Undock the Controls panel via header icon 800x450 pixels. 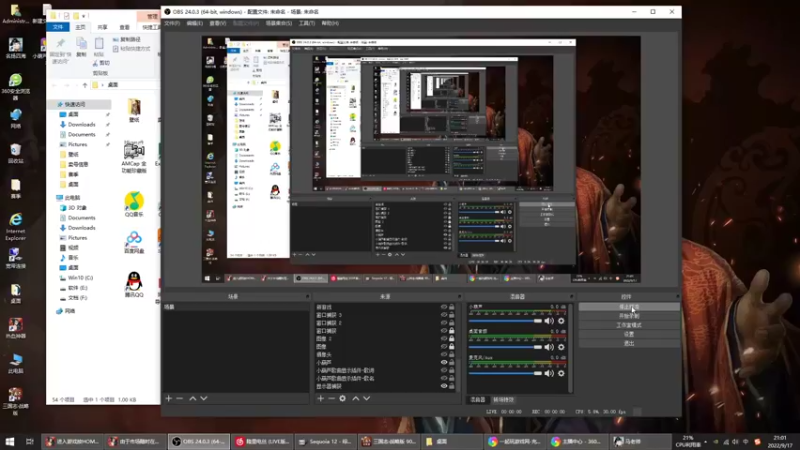[x=678, y=296]
